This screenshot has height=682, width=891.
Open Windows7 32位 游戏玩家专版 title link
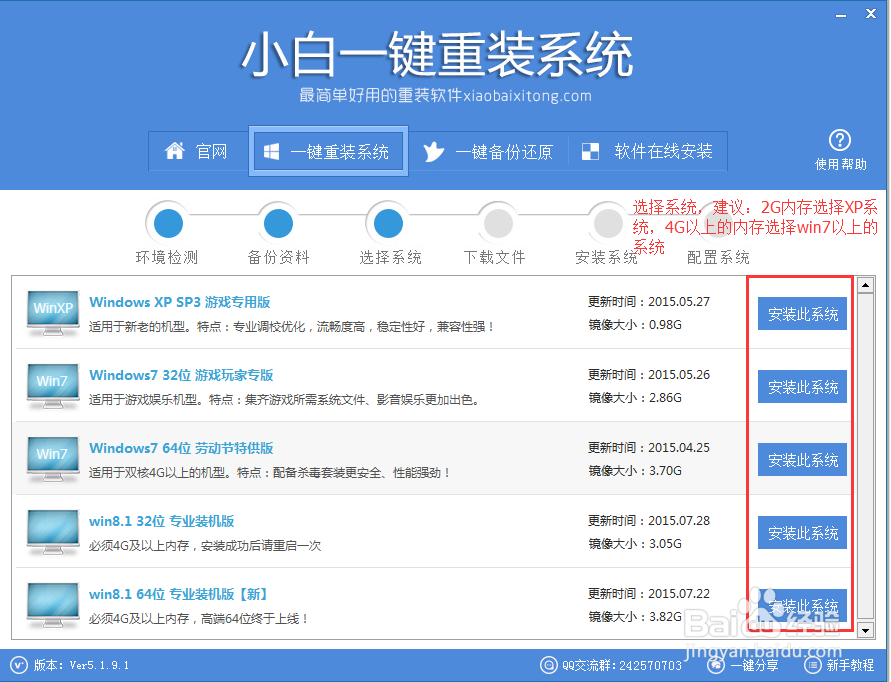(x=181, y=375)
